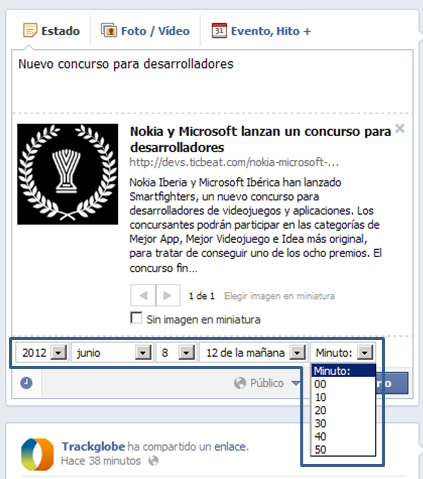Choose minute 00 in the dropdown list

pyautogui.click(x=343, y=384)
